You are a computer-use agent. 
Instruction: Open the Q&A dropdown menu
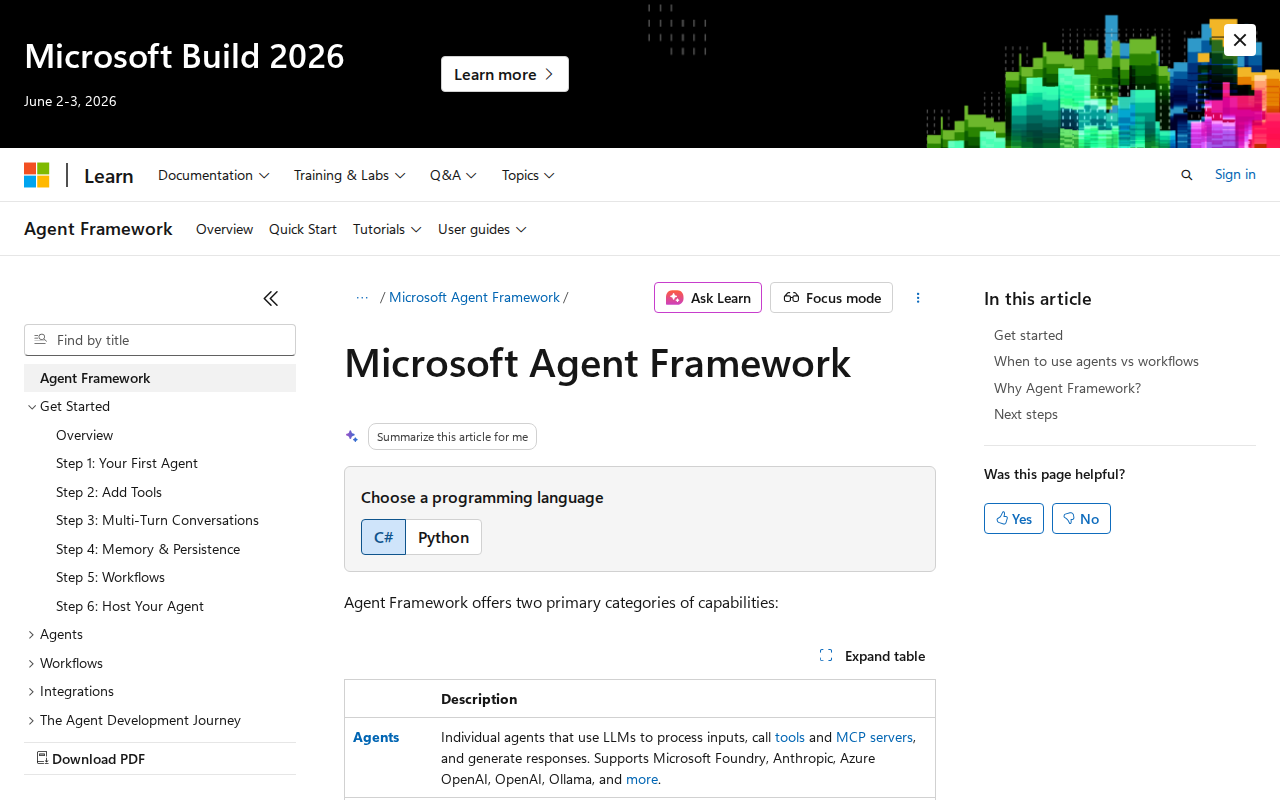(x=454, y=175)
